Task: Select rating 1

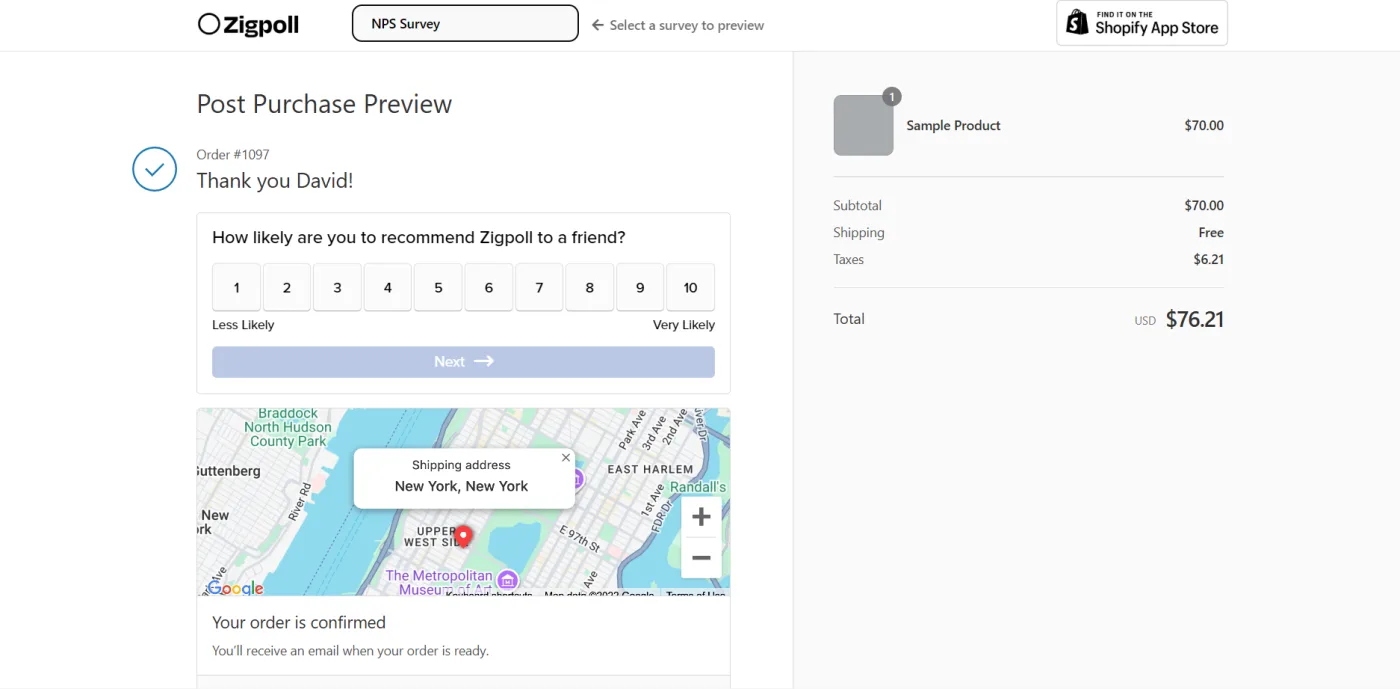Action: 236,288
